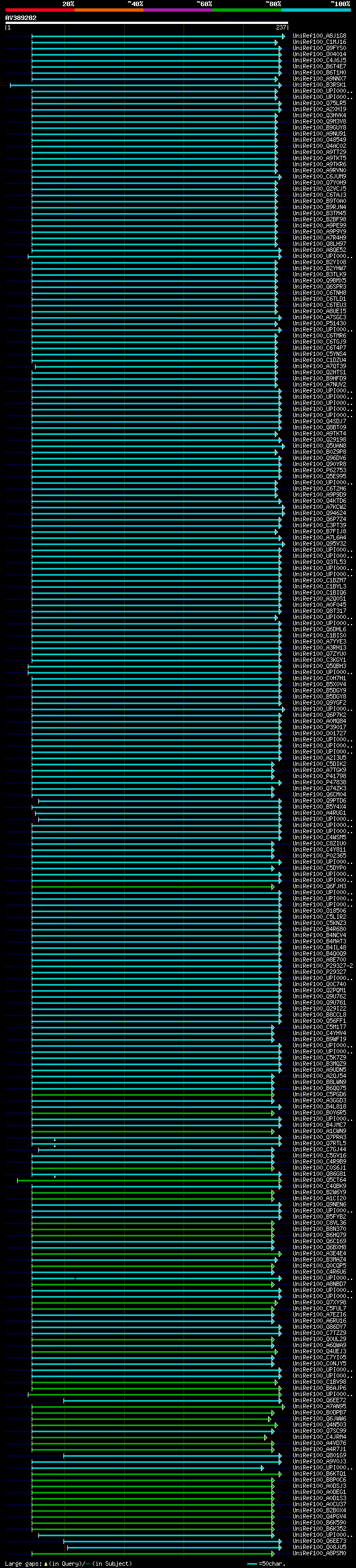356x1568 pixels.
Task: Select hit label UniRef100_Q6CM04
Action: (x=319, y=794)
